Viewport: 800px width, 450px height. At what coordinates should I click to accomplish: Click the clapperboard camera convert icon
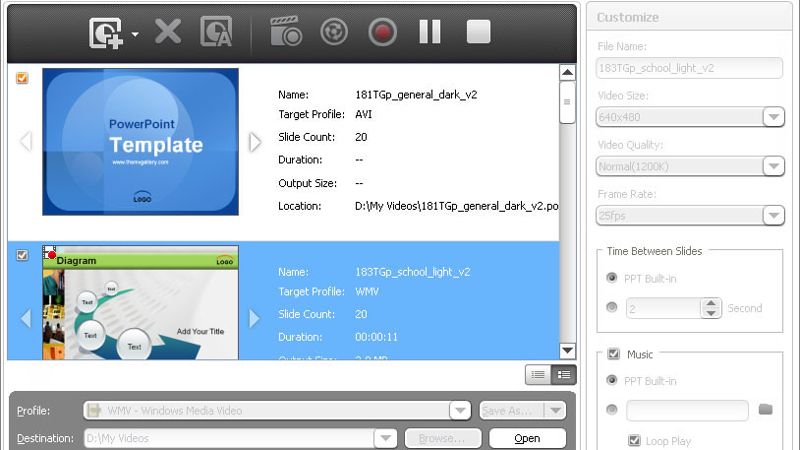pyautogui.click(x=286, y=31)
